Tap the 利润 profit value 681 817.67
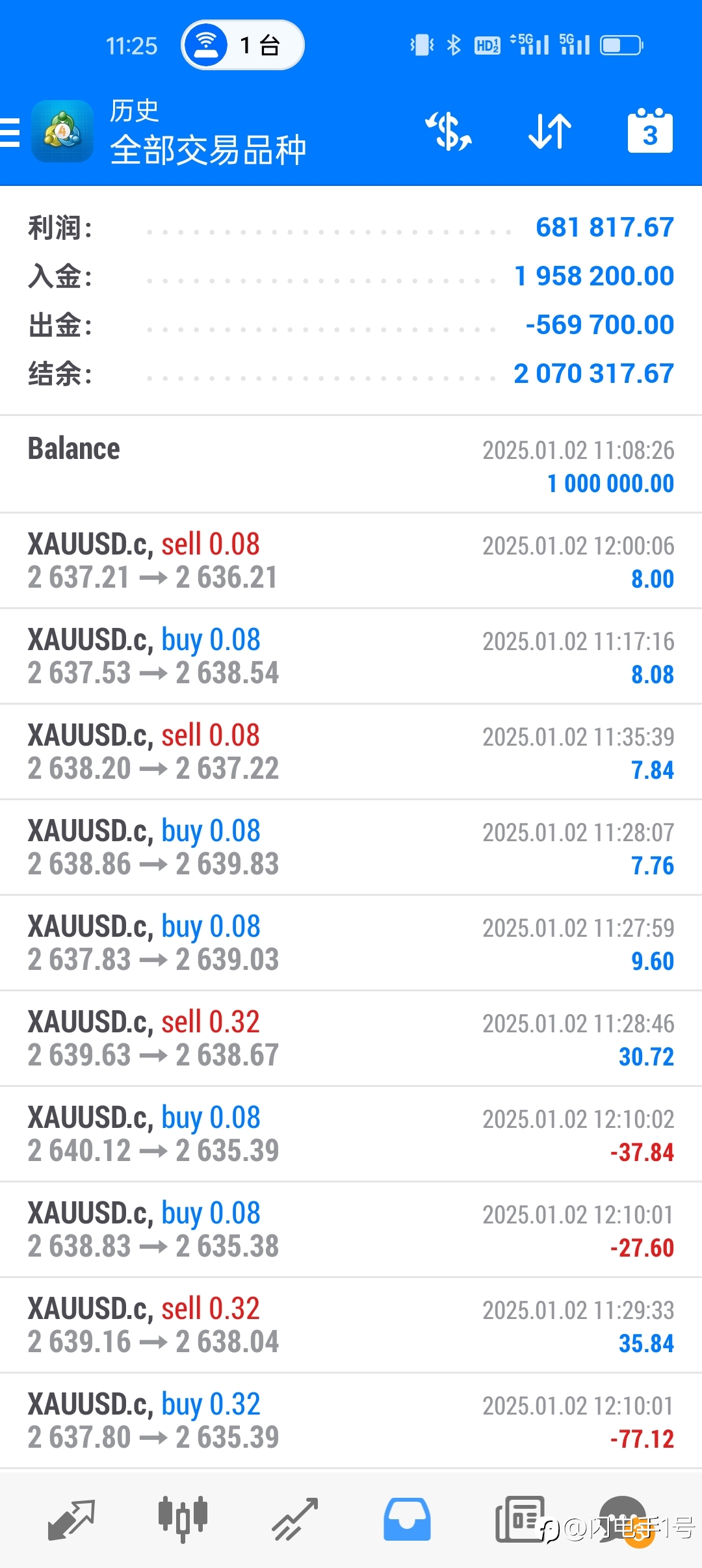The width and height of the screenshot is (702, 1568). coord(604,228)
